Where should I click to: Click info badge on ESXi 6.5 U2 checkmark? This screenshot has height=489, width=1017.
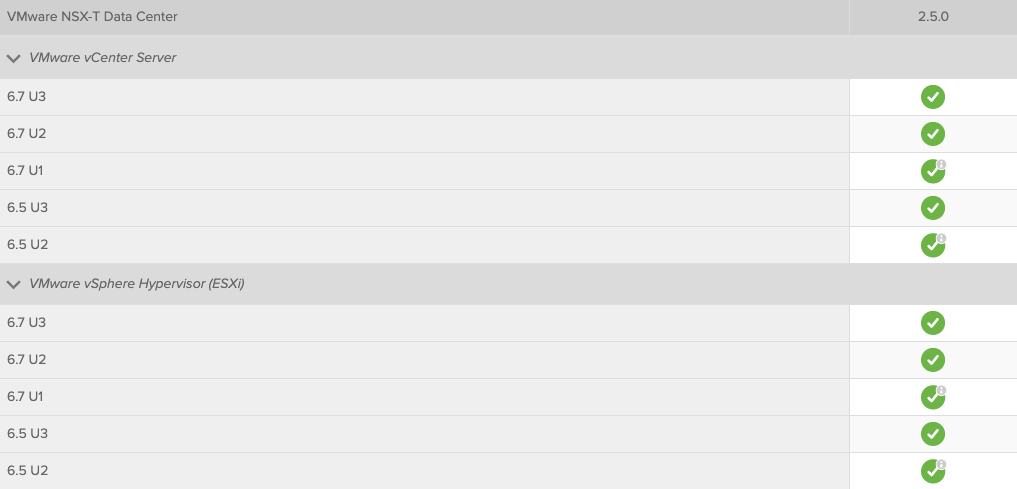point(941,465)
